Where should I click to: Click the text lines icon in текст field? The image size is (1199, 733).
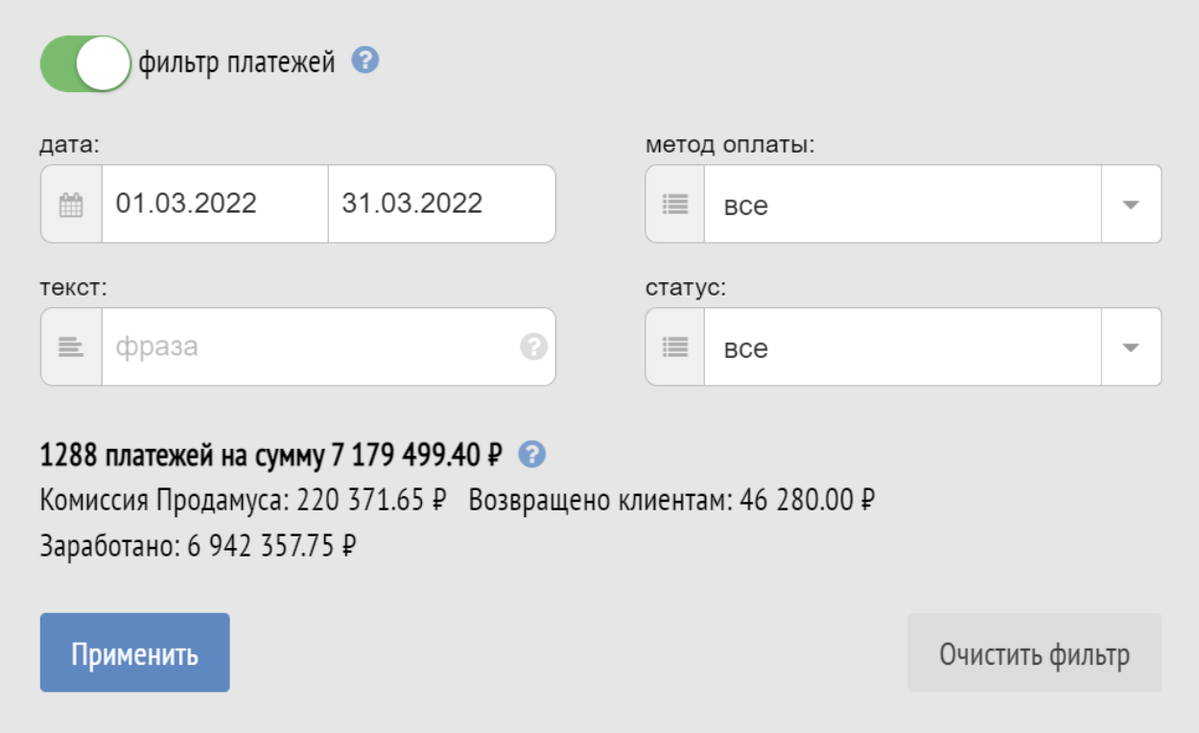pyautogui.click(x=71, y=347)
